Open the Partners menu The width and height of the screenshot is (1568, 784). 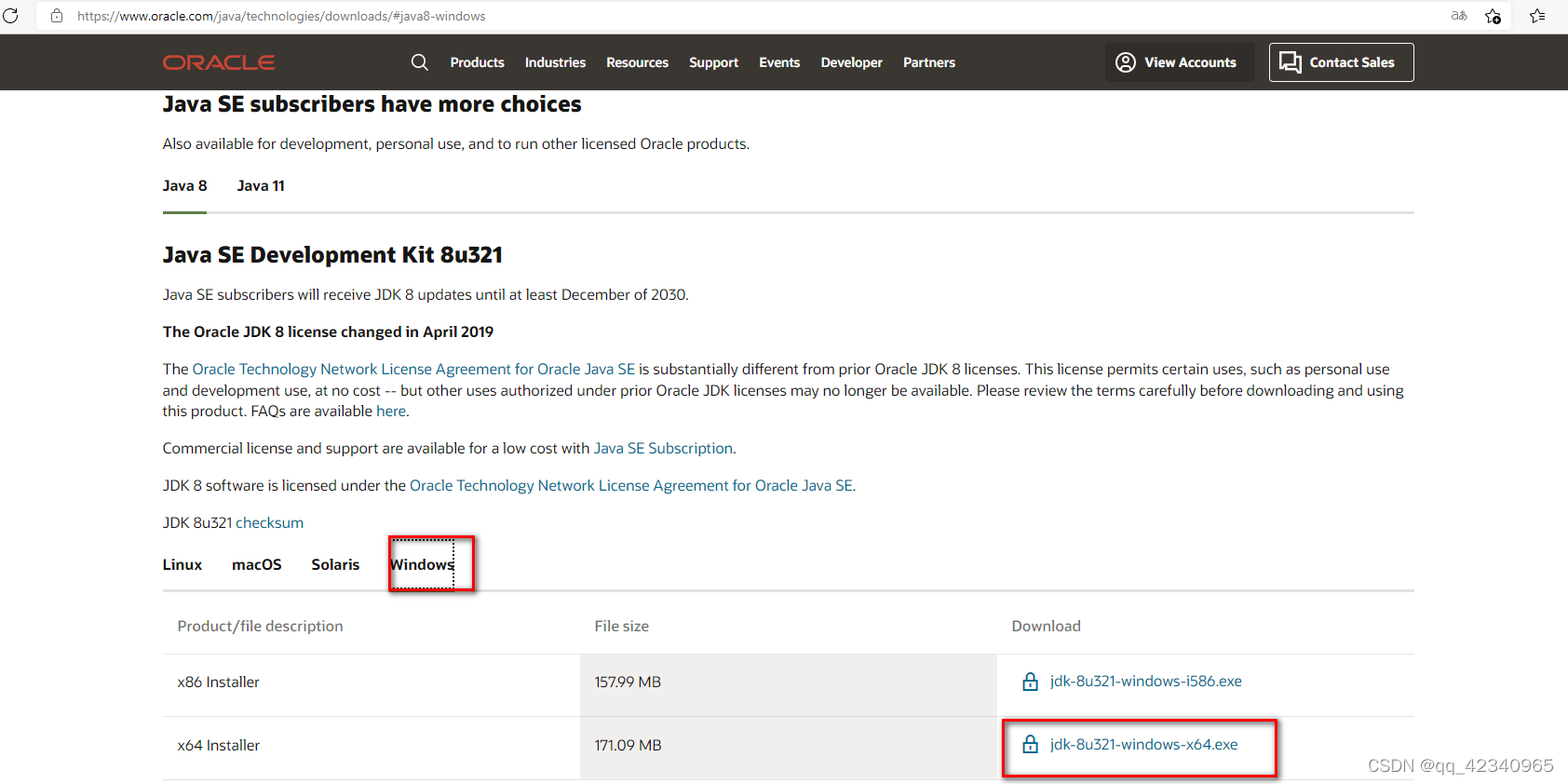click(929, 62)
